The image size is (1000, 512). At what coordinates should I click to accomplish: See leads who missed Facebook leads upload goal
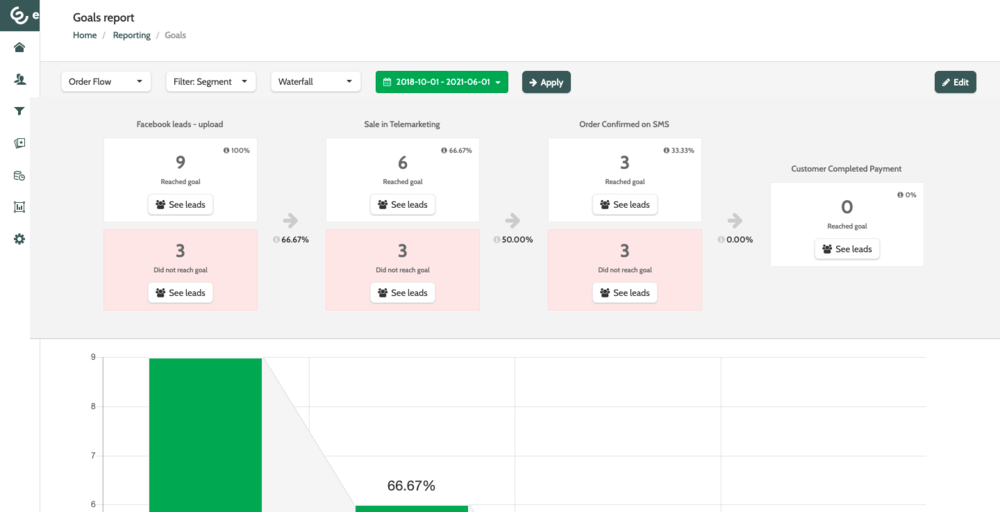click(180, 293)
